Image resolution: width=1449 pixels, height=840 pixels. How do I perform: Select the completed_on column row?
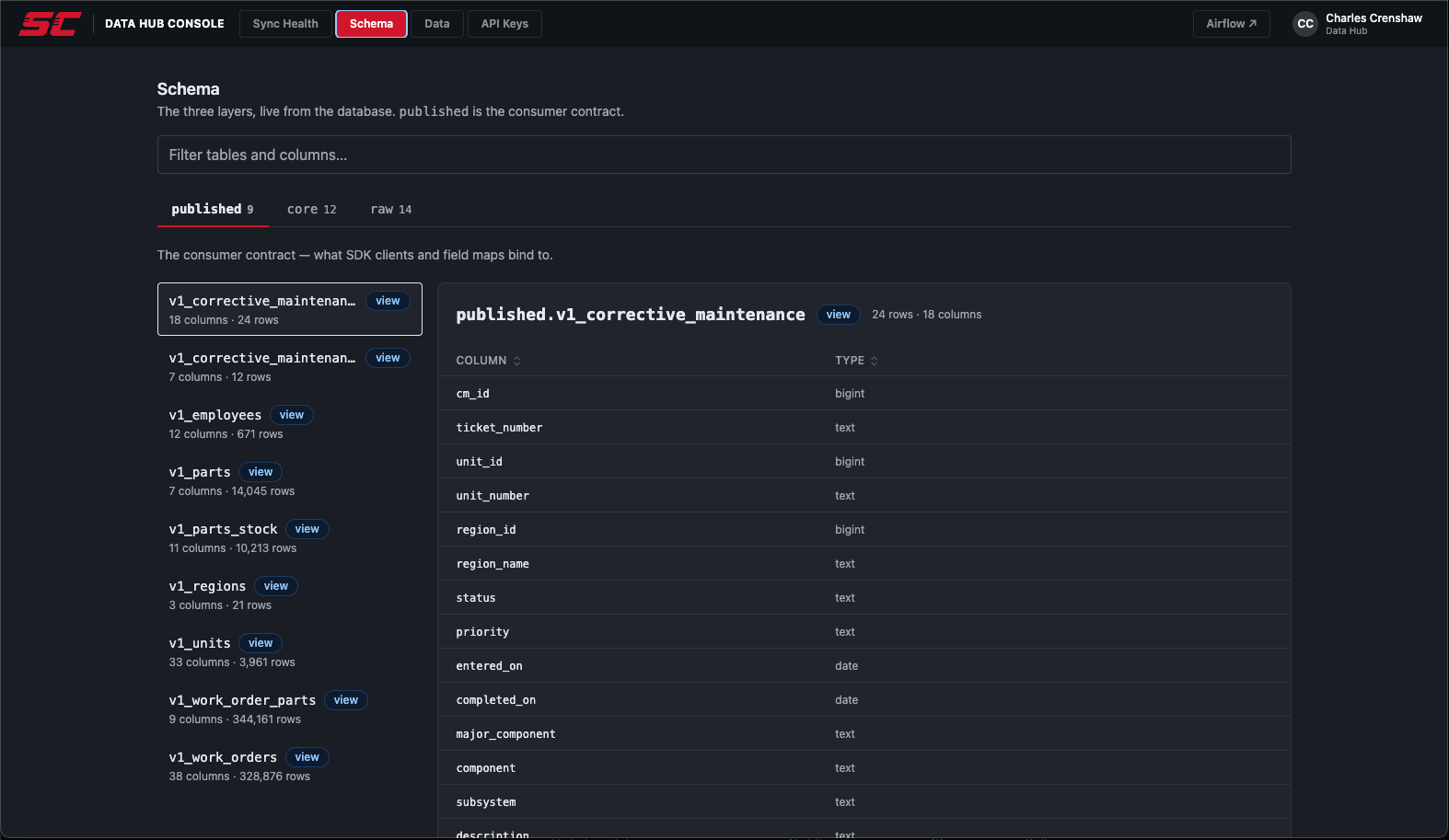(x=864, y=699)
